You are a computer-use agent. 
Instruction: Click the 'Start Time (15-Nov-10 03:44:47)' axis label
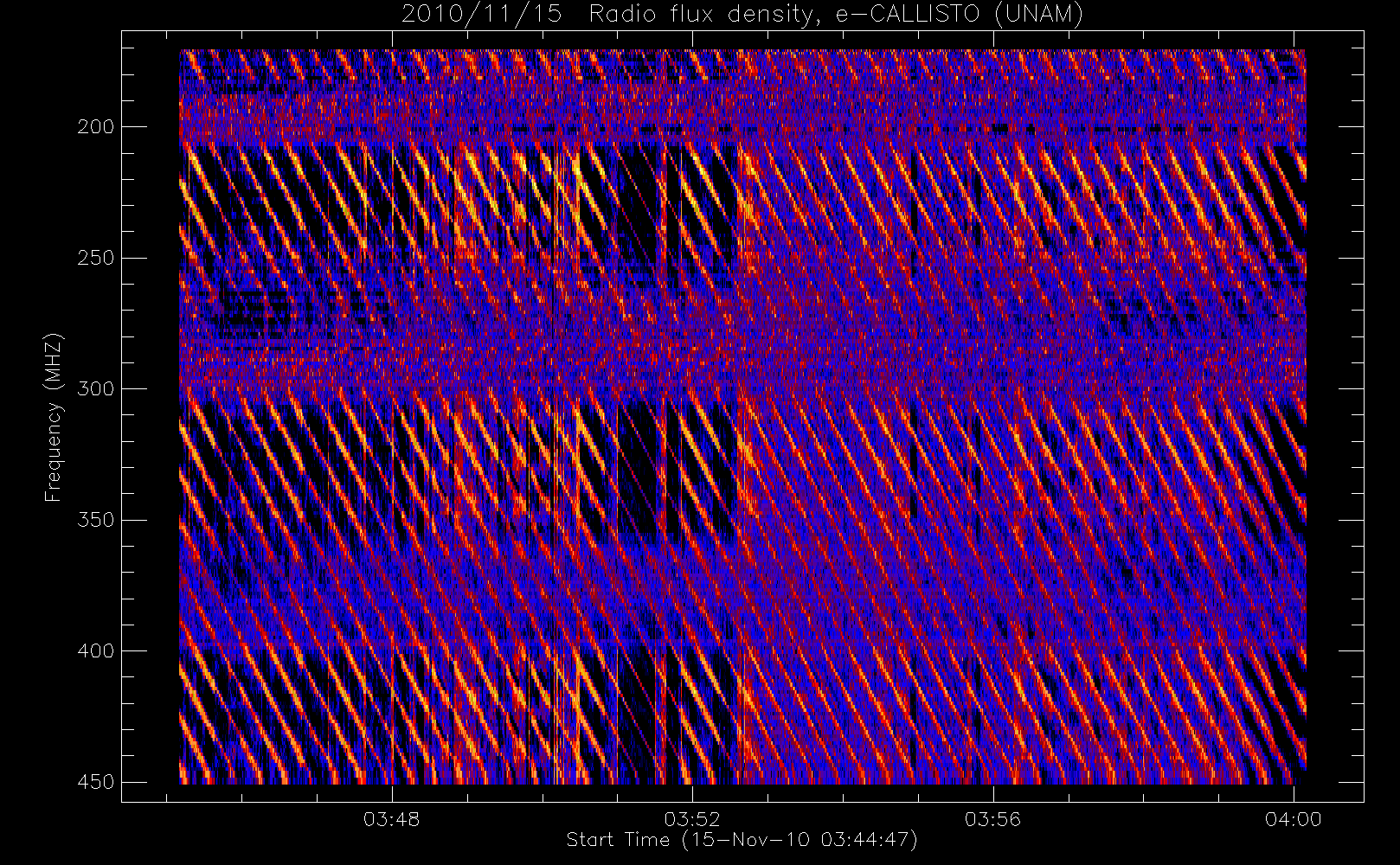pyautogui.click(x=742, y=840)
